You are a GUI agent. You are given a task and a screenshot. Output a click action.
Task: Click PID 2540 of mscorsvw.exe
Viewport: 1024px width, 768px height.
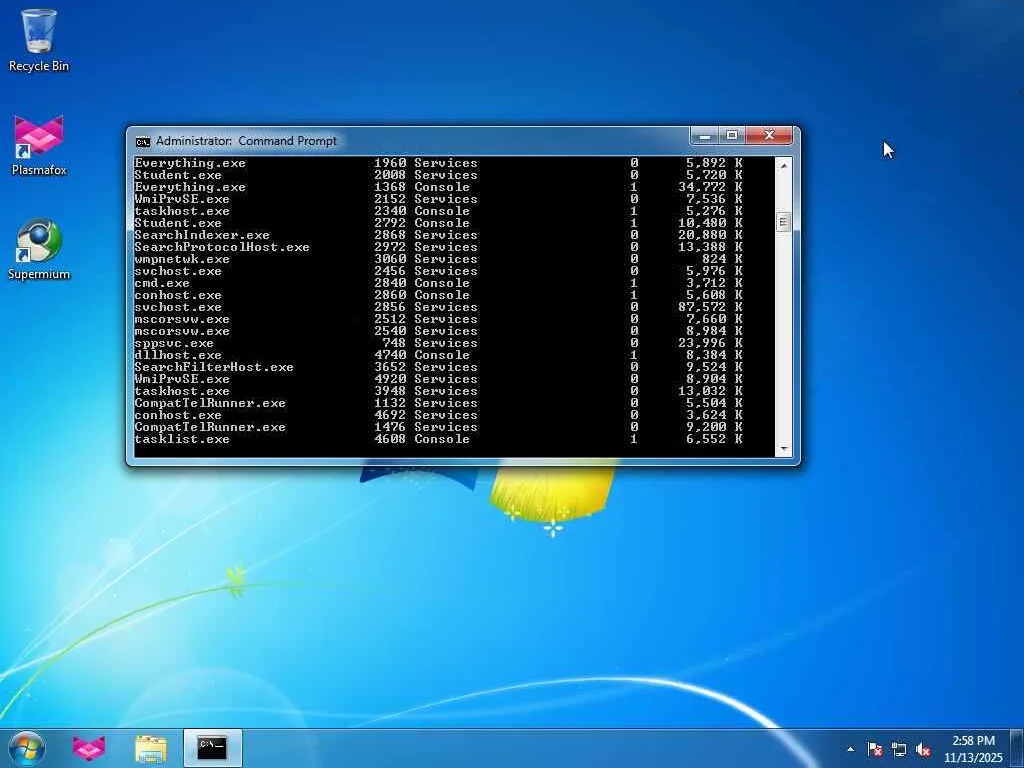[390, 331]
